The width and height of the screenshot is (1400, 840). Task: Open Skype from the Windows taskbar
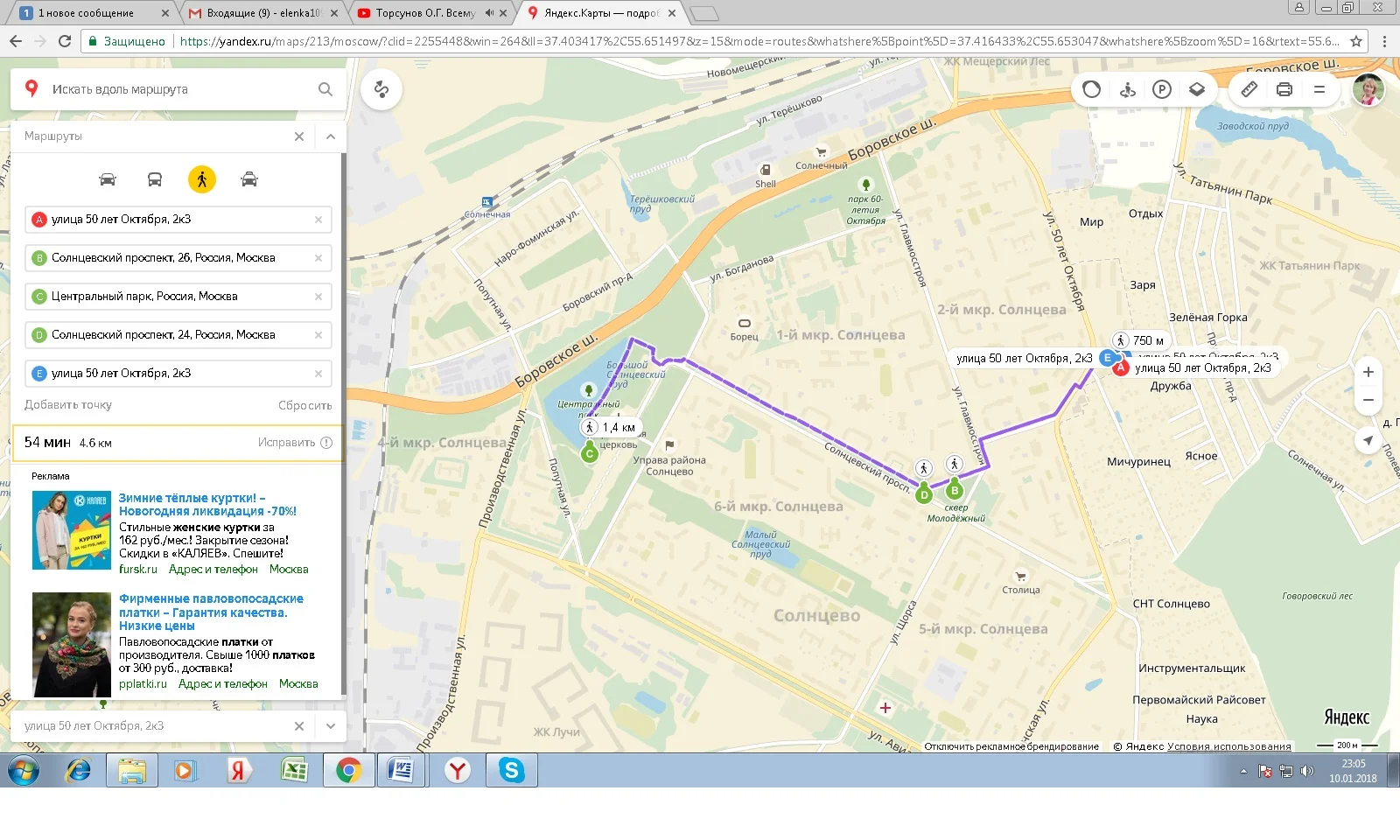[512, 770]
